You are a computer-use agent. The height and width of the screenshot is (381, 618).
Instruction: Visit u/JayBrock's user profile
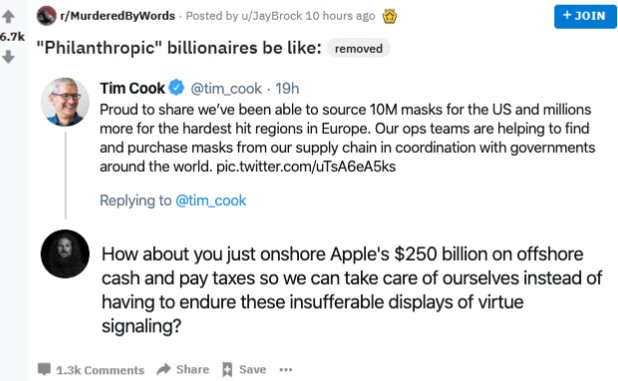pos(277,16)
